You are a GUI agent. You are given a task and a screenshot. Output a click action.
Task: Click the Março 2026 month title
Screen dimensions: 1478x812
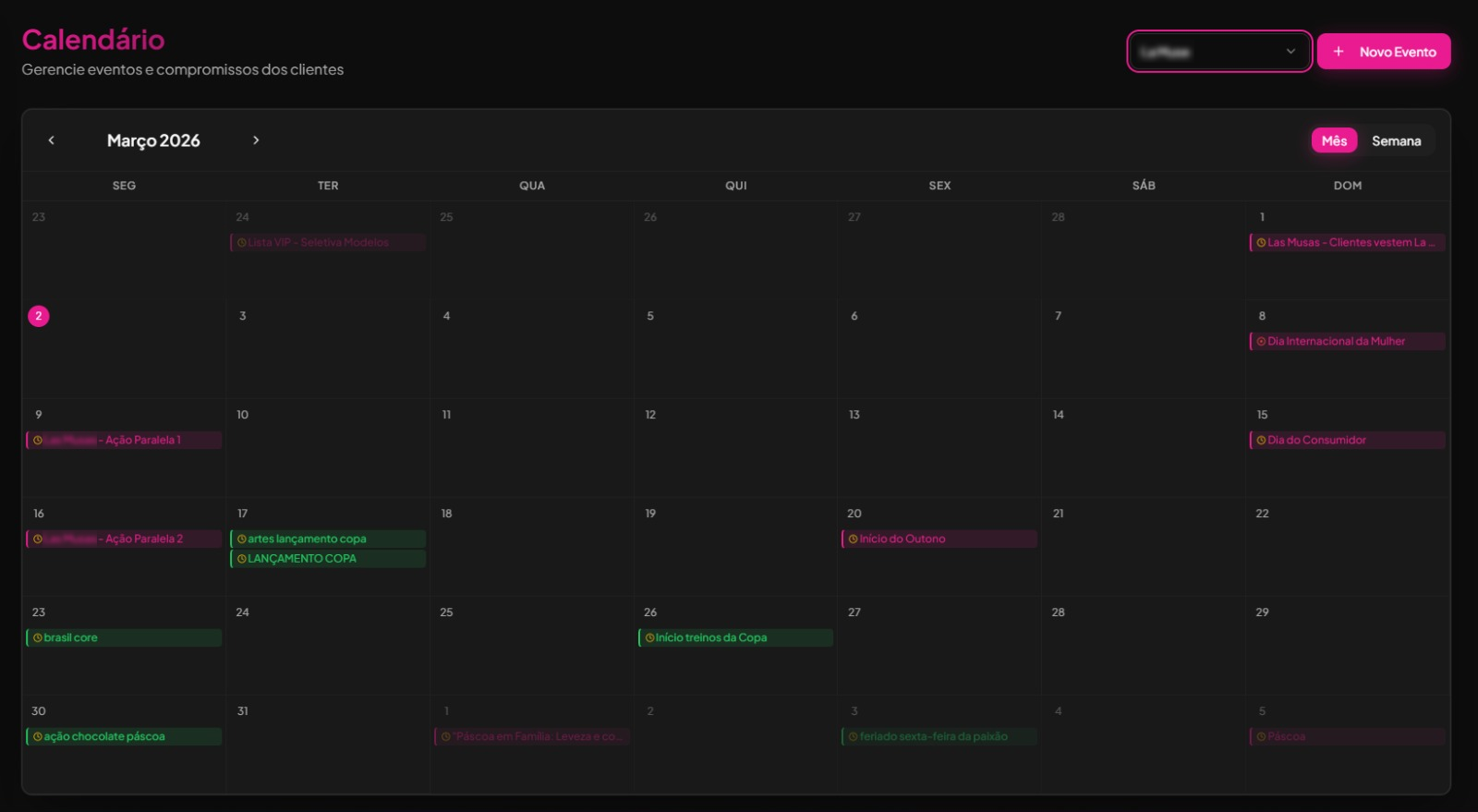pyautogui.click(x=153, y=140)
